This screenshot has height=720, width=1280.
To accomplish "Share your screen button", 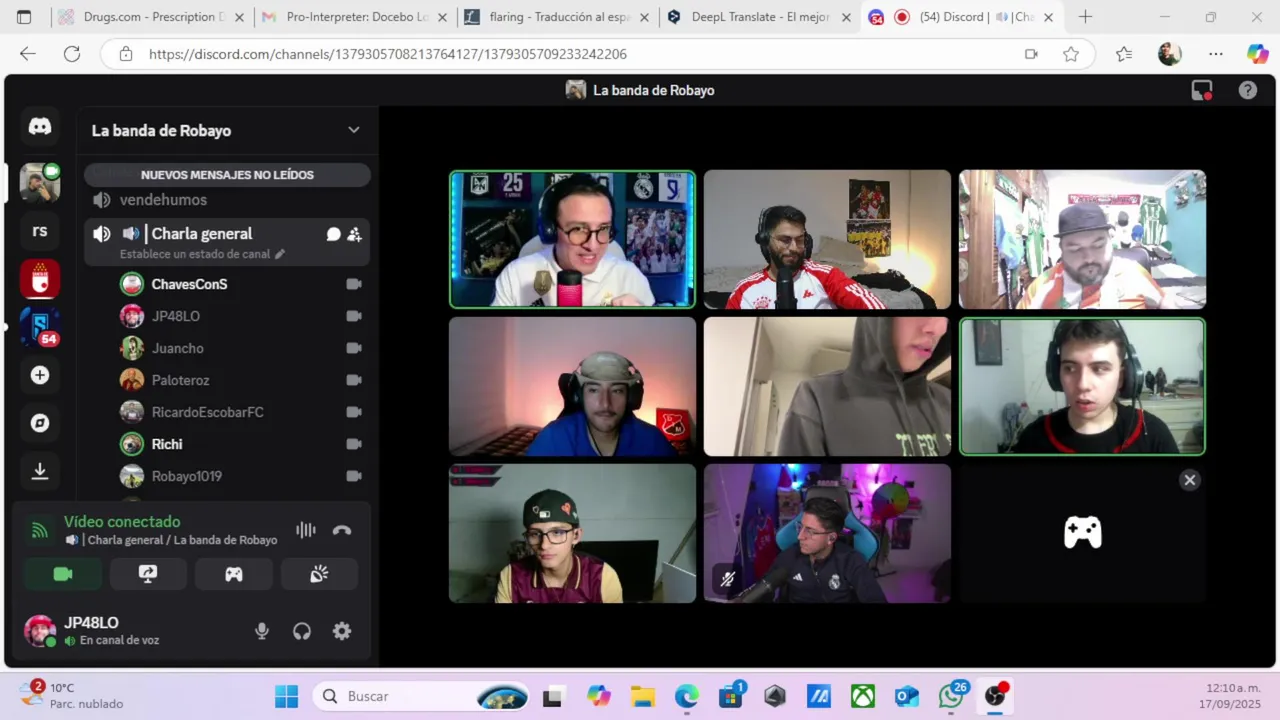I will (148, 574).
